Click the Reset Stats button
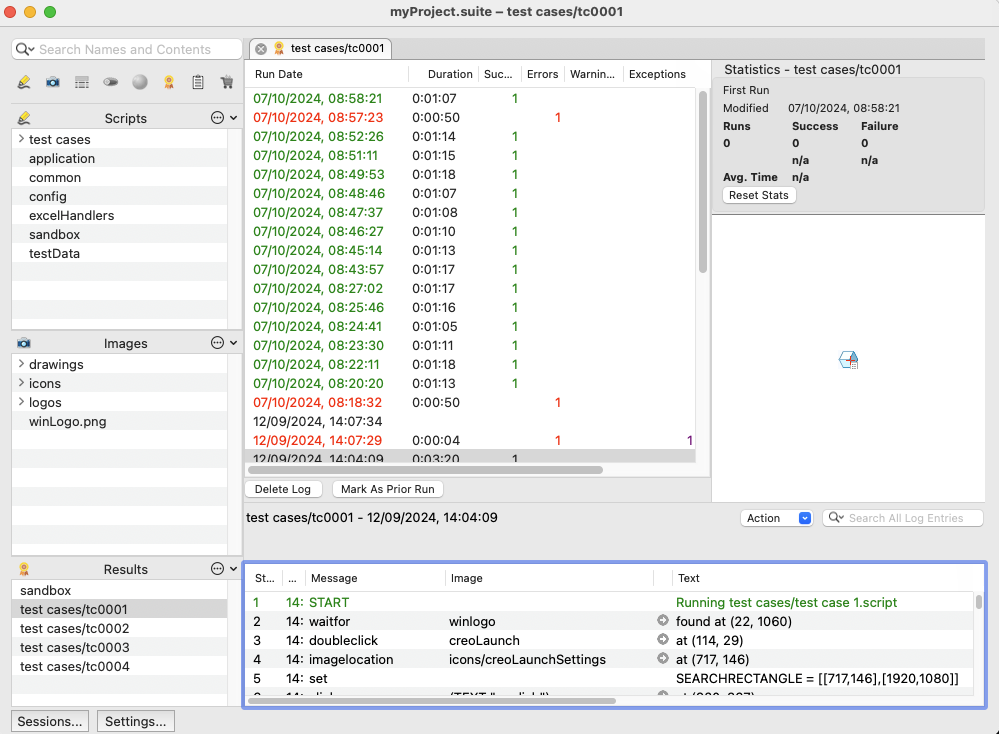 pos(759,195)
